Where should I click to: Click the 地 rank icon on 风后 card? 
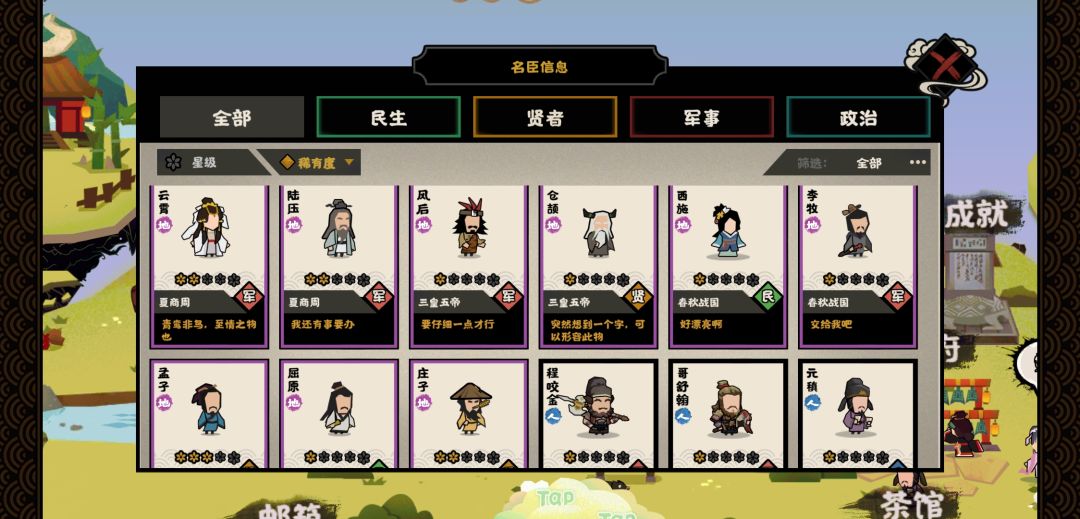(423, 225)
